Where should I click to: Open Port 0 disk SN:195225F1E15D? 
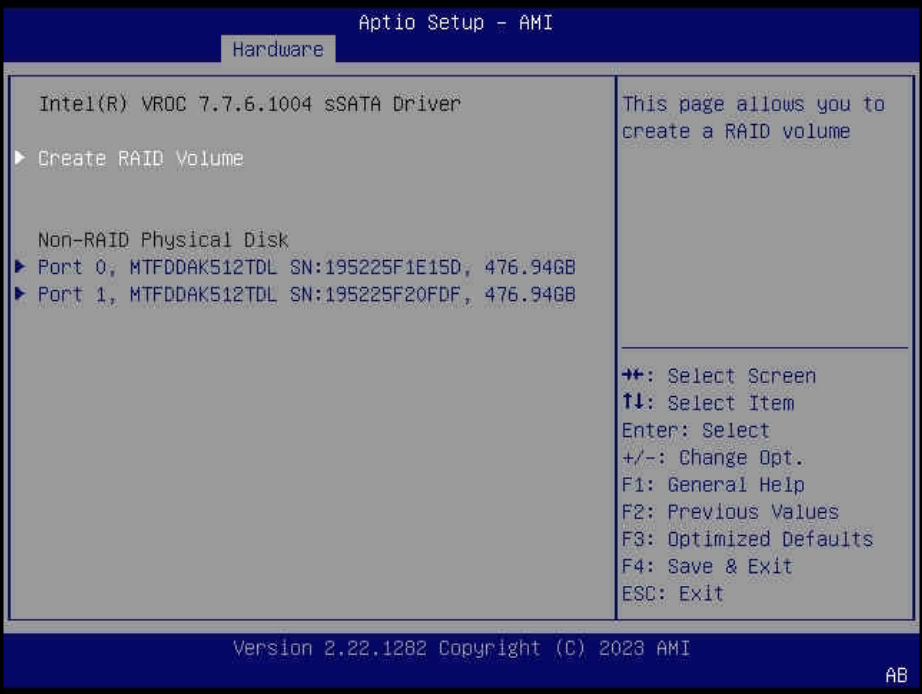tap(306, 267)
